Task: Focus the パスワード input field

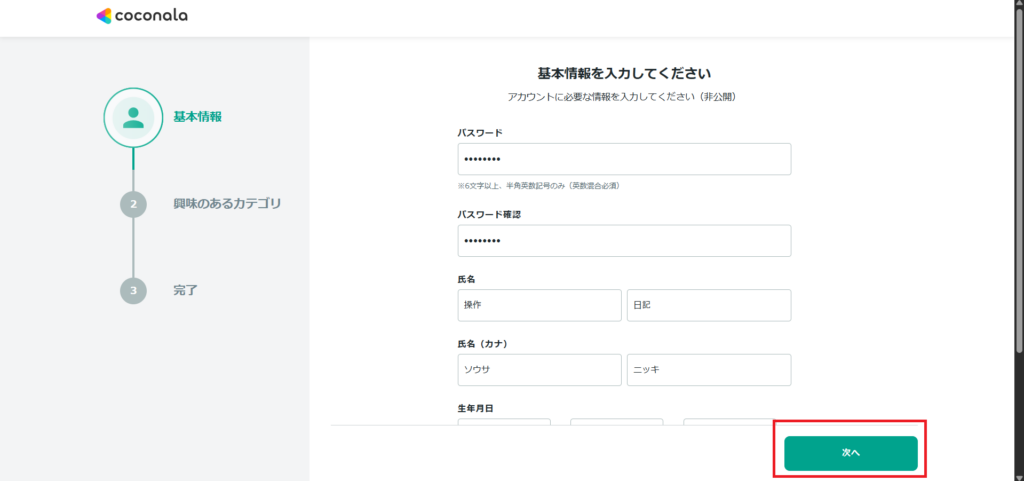Action: coord(624,159)
